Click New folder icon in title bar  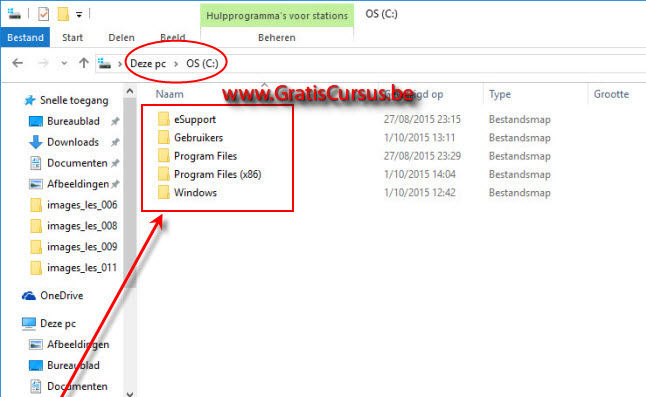(x=63, y=14)
